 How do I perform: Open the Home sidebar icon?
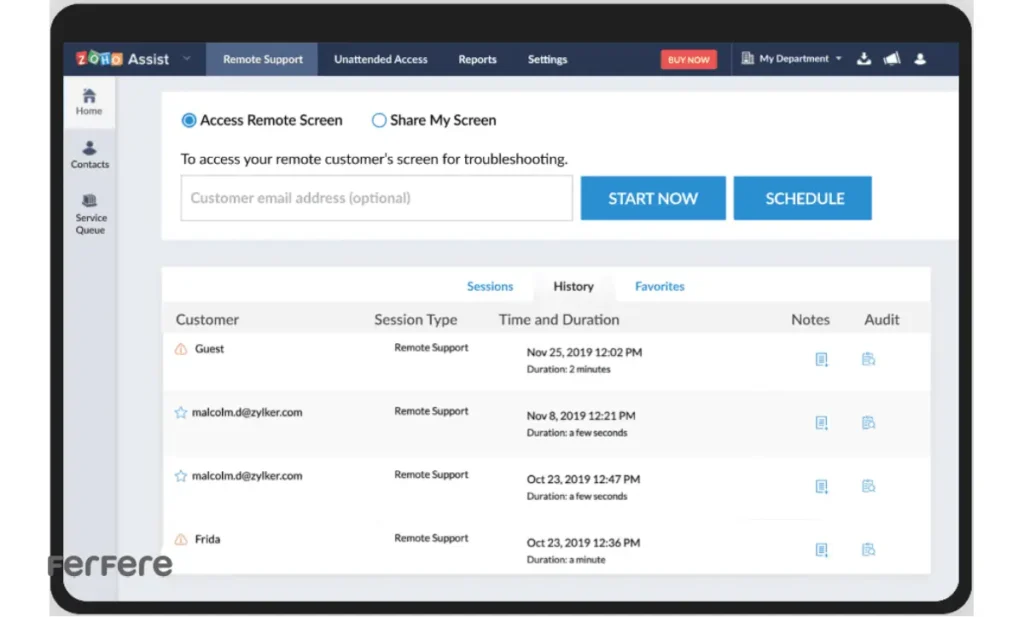(89, 101)
